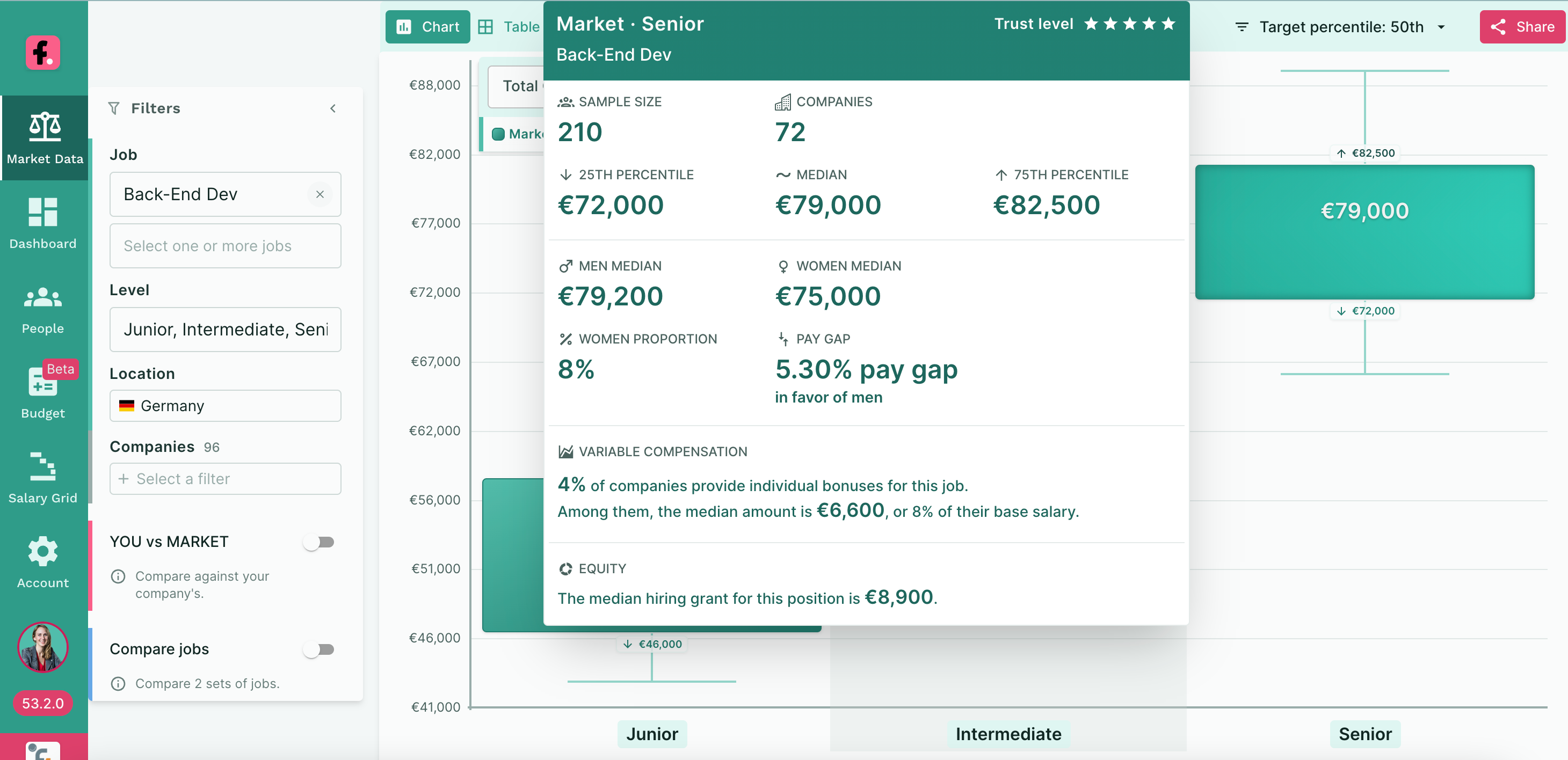Open the Germany location dropdown

225,406
